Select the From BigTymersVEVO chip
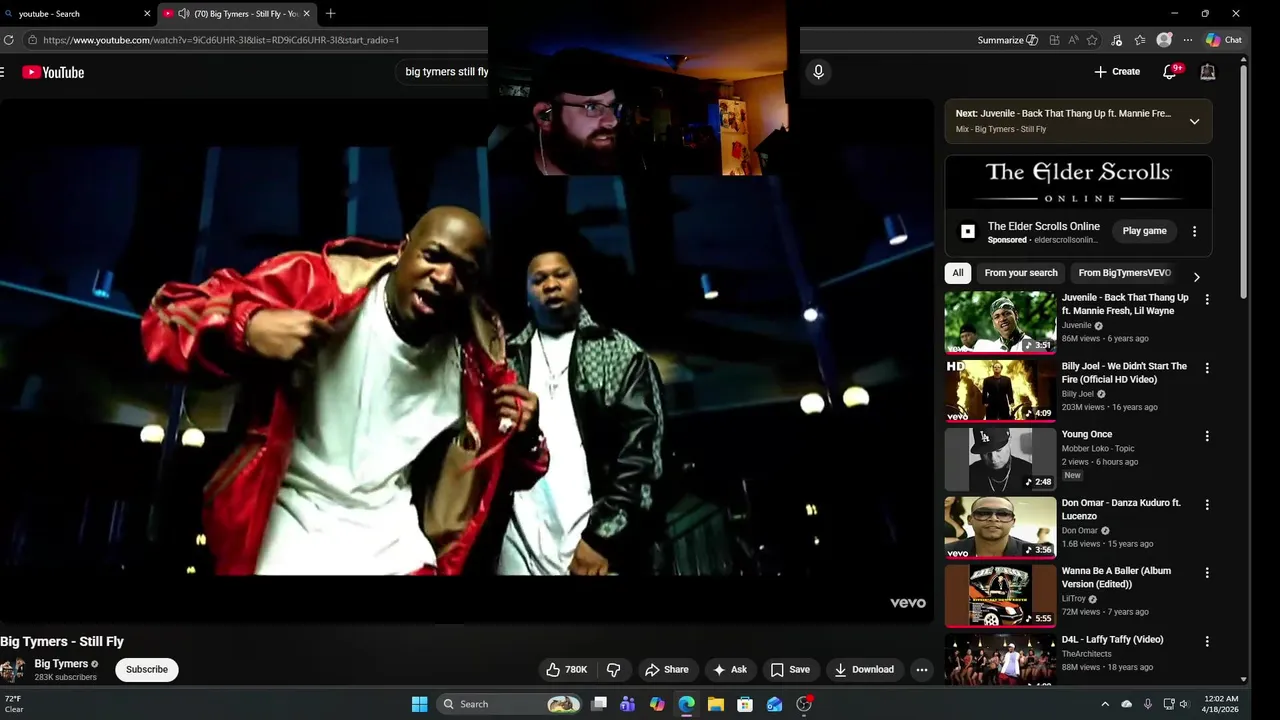 [1125, 273]
